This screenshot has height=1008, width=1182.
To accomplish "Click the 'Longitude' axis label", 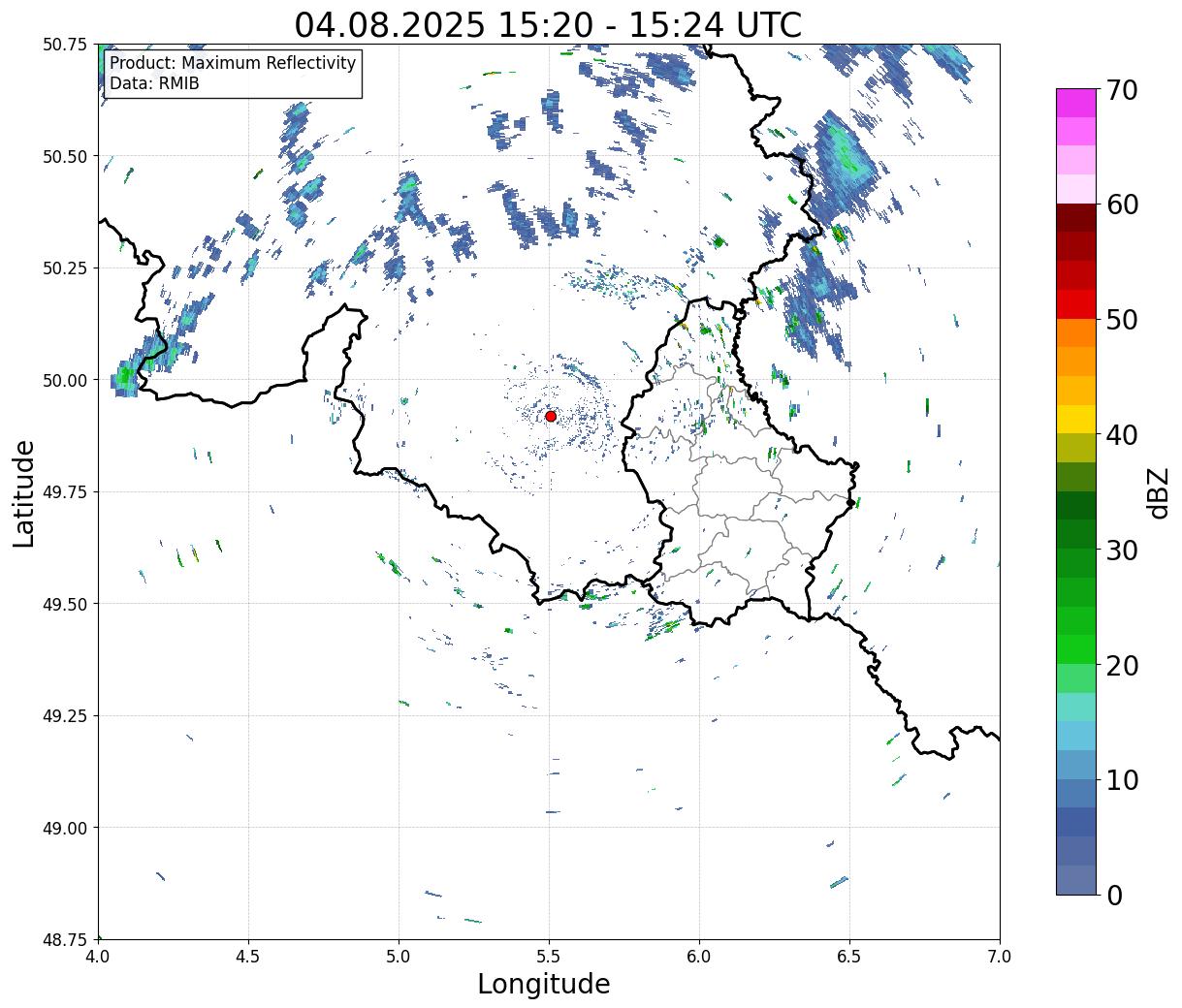I will click(x=544, y=984).
